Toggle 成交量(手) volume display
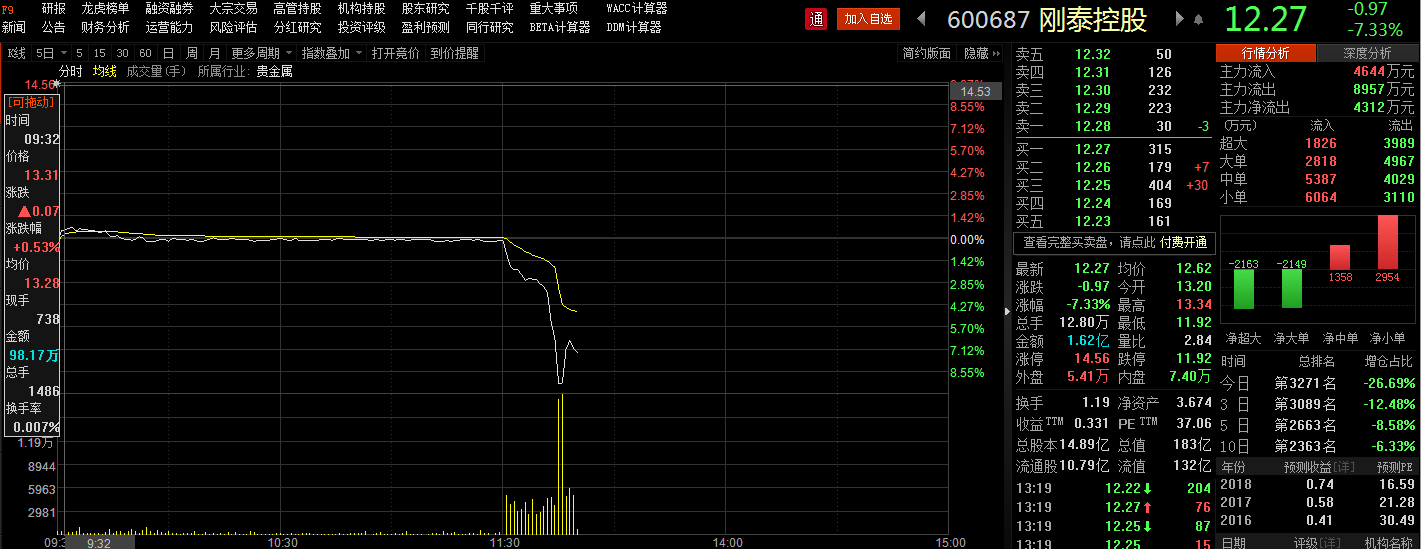This screenshot has height=549, width=1421. [x=156, y=71]
